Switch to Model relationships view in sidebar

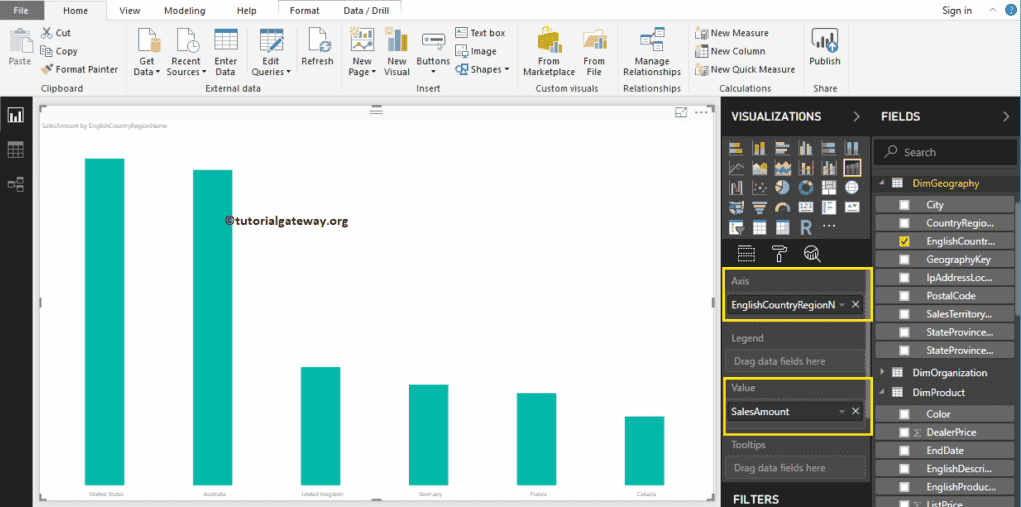(15, 185)
